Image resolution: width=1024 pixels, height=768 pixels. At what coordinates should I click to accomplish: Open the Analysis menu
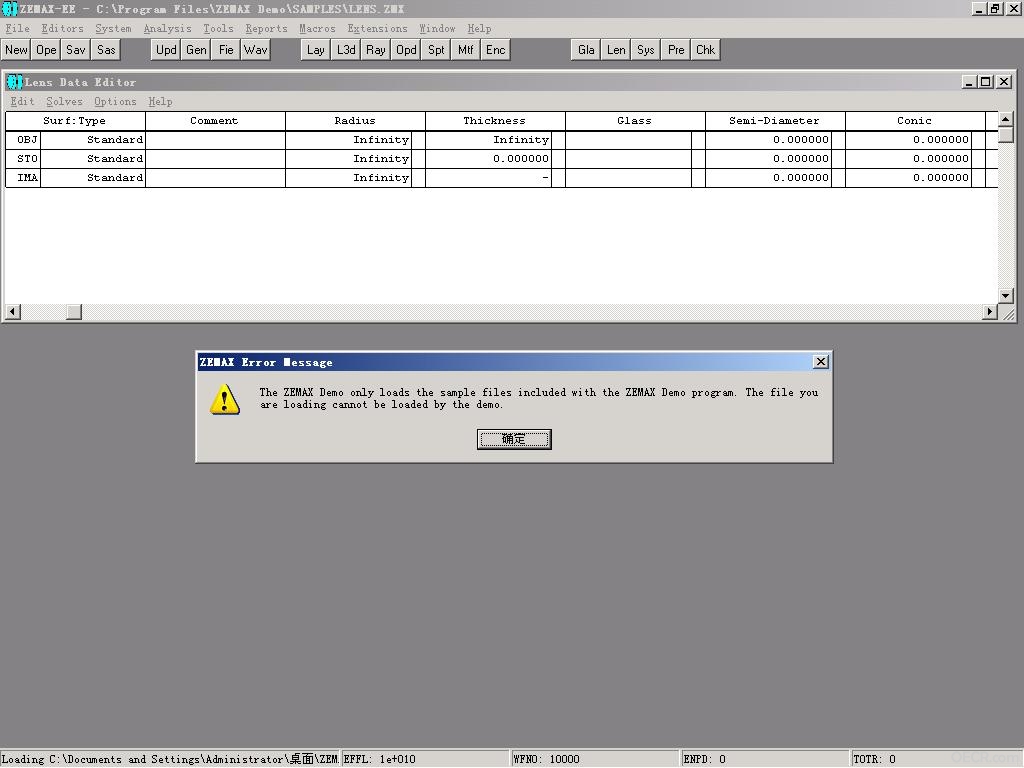point(167,29)
